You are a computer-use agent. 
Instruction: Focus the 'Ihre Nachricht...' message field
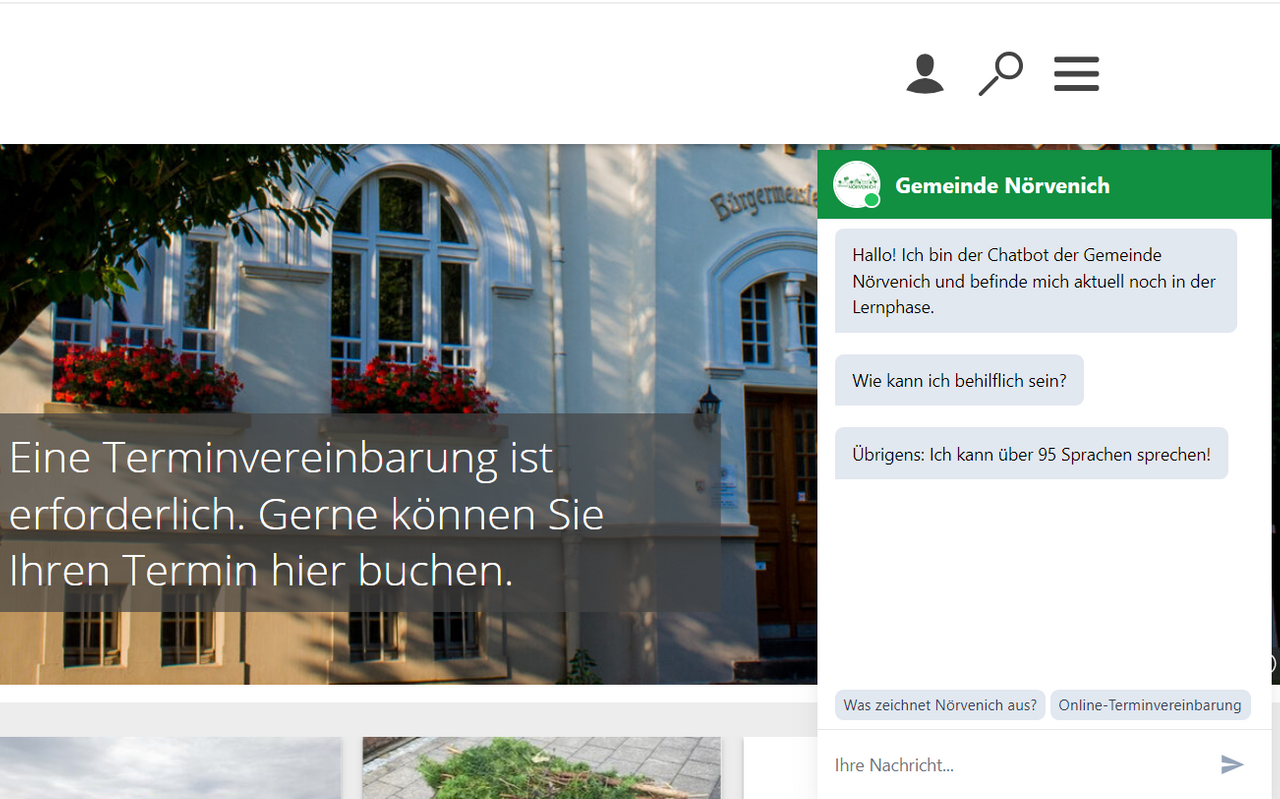(x=1020, y=765)
